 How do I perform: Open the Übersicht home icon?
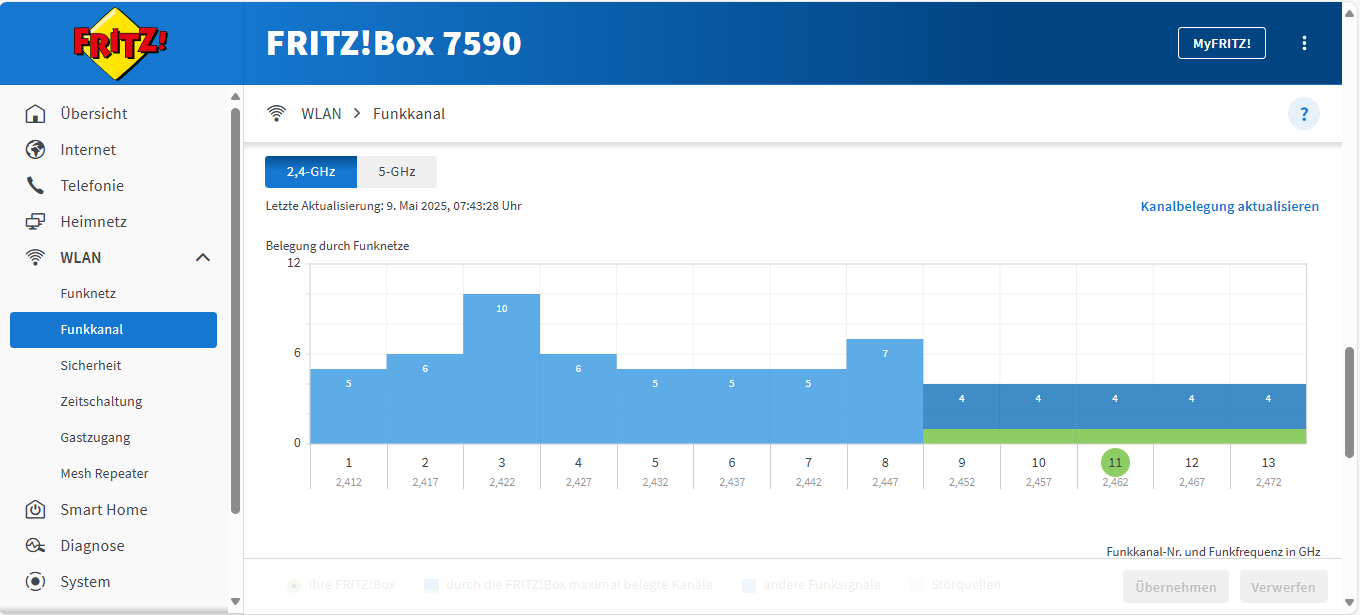click(x=35, y=114)
